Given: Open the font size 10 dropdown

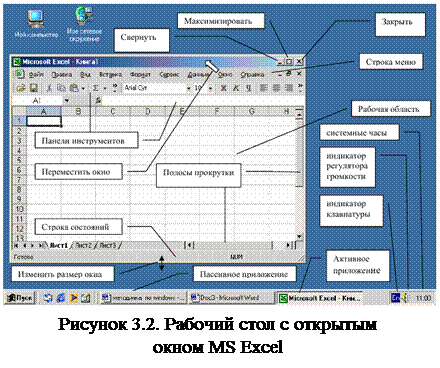Looking at the screenshot, I should [x=210, y=88].
